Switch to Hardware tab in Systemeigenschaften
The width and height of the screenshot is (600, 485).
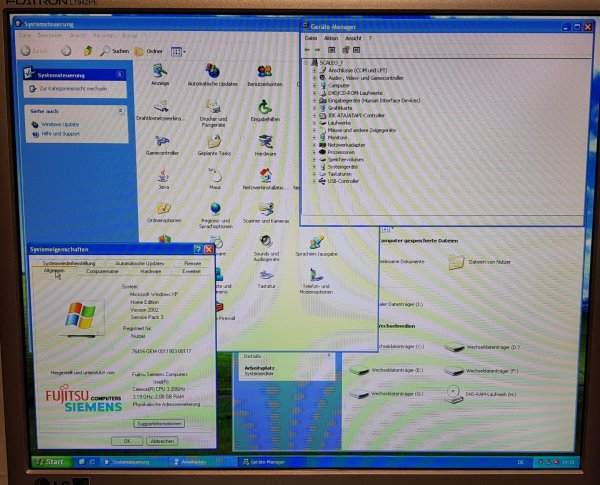click(x=150, y=271)
